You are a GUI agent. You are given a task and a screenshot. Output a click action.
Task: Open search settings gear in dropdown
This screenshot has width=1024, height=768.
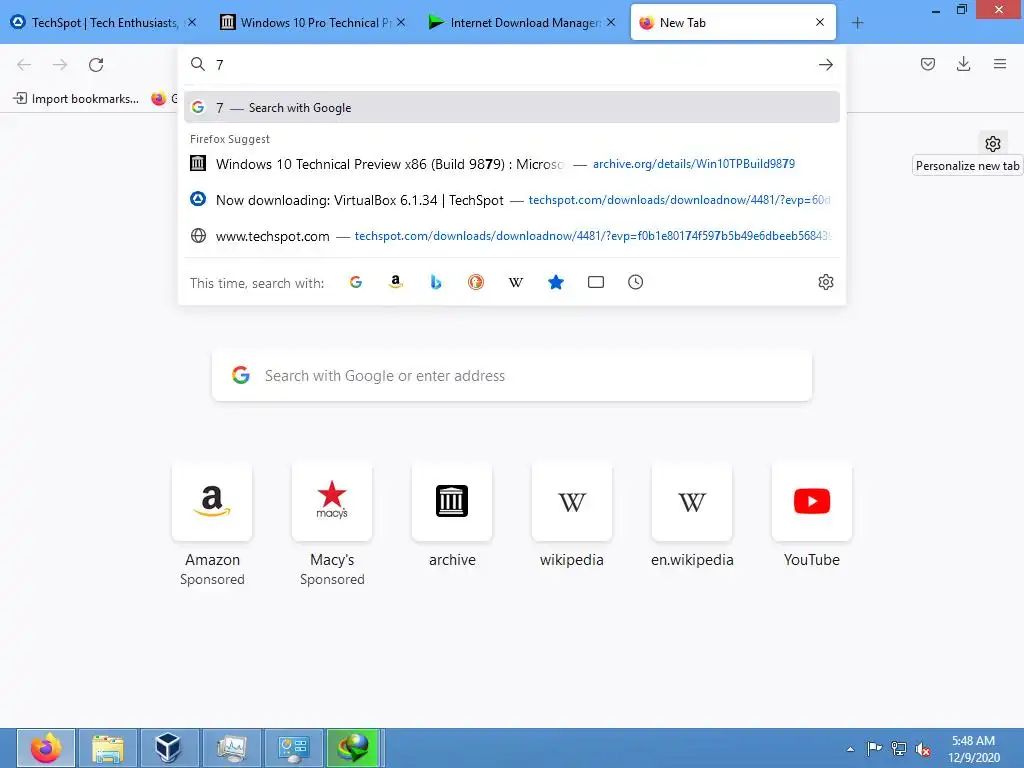coord(825,282)
